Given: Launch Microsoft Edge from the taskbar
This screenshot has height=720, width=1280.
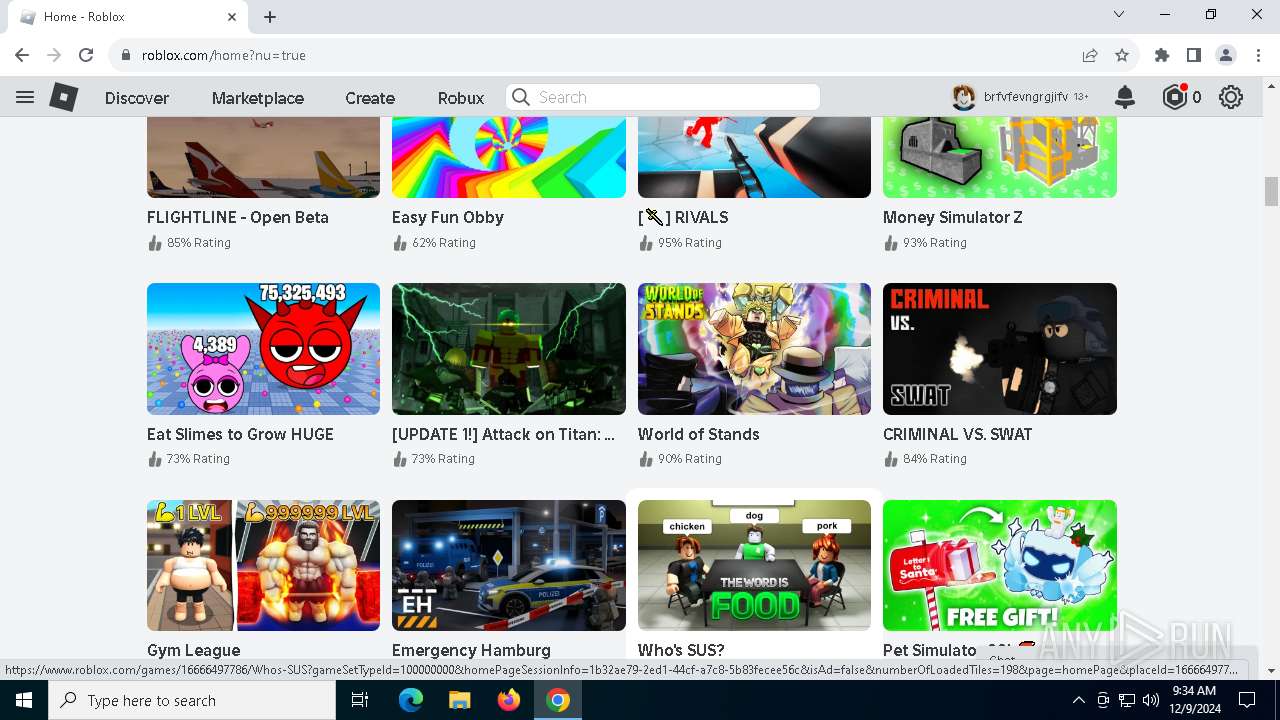Looking at the screenshot, I should [x=411, y=700].
